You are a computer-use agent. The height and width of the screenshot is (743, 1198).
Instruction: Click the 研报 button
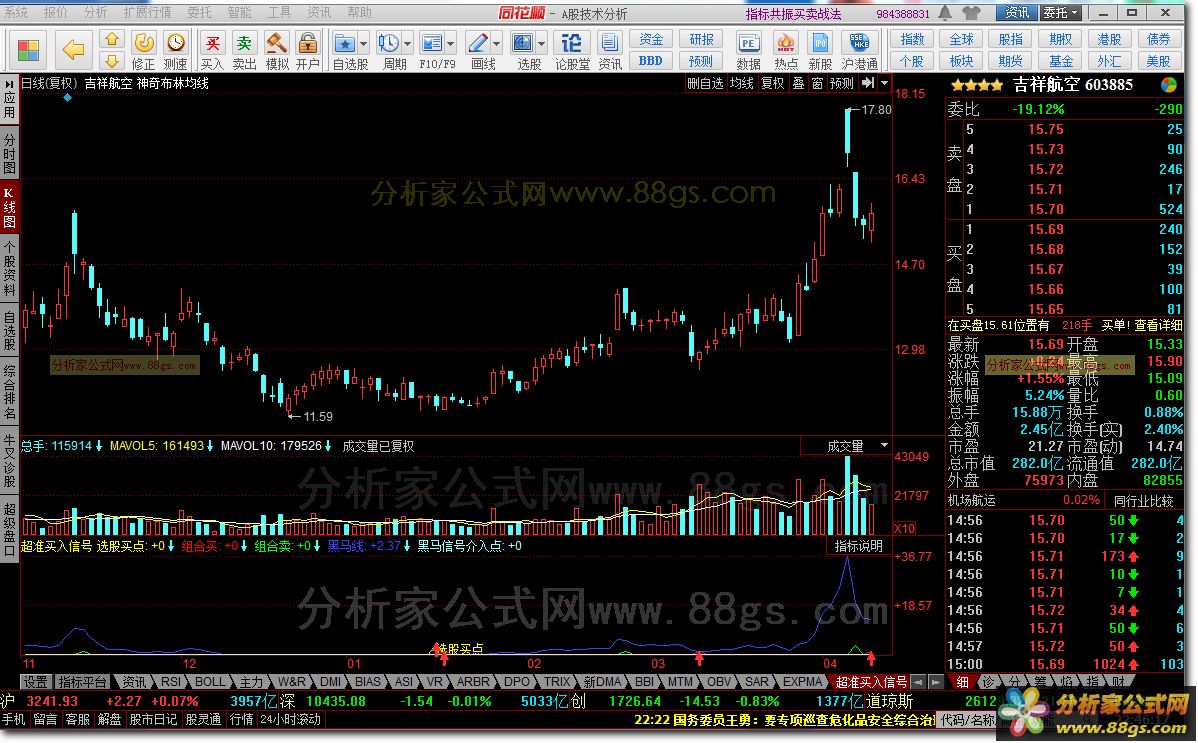point(701,40)
